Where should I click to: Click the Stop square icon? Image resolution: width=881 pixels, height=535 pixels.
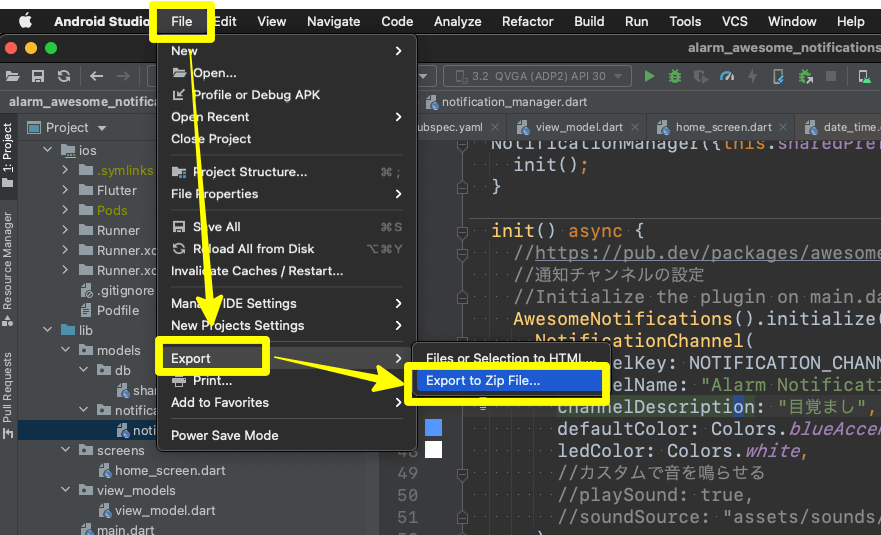point(831,76)
